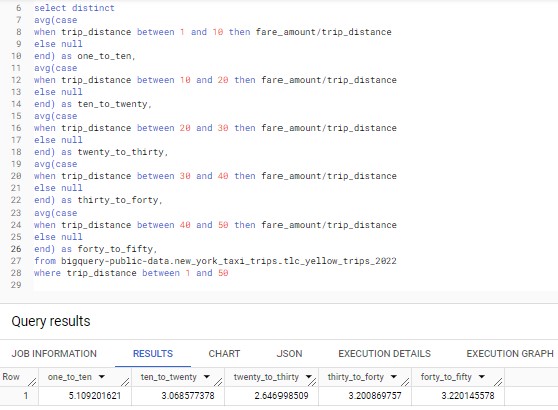Open the EXECUTION DETAILS tab
Viewport: 558px width, 410px height.
384,353
